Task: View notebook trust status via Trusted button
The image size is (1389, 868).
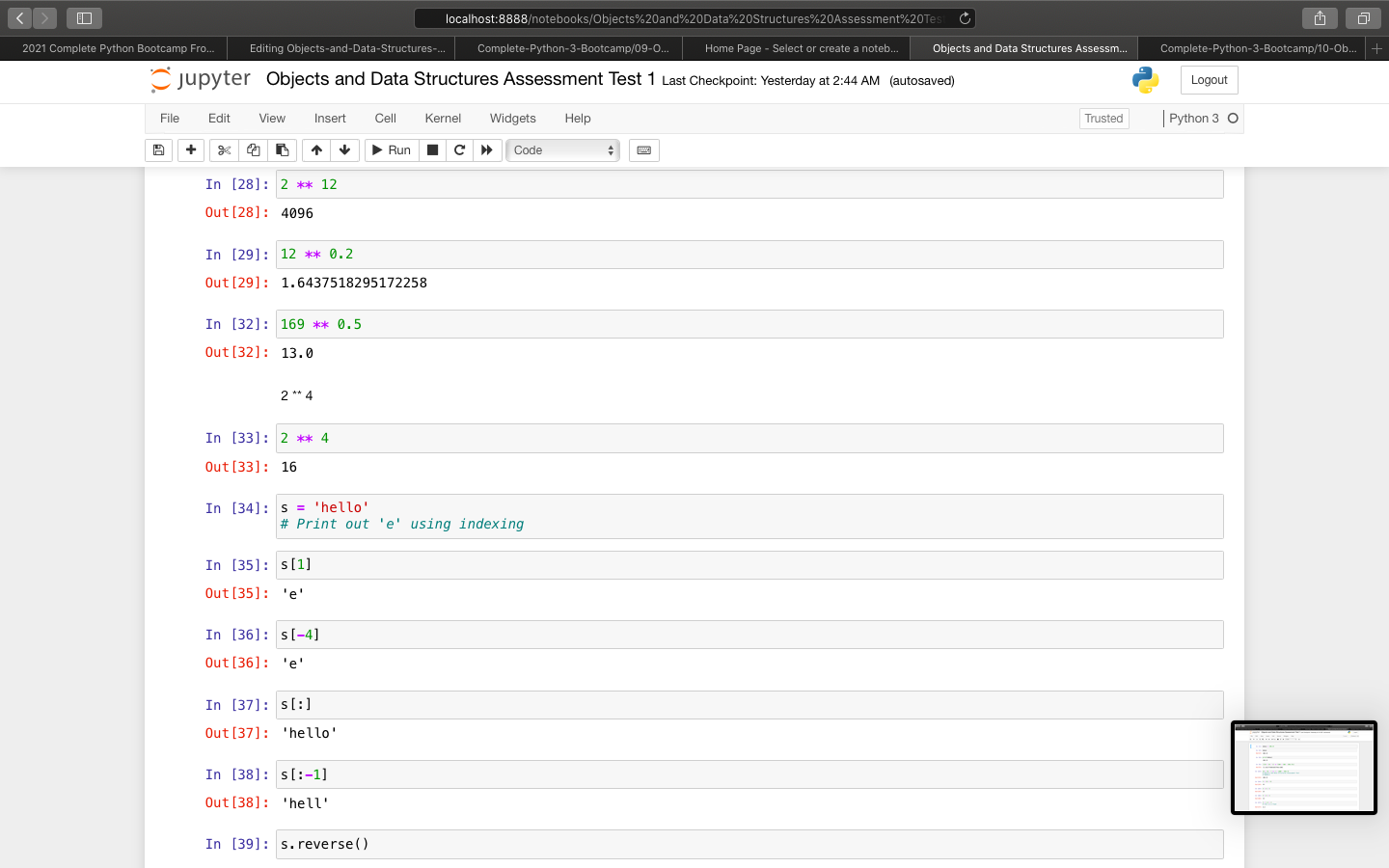Action: point(1103,118)
